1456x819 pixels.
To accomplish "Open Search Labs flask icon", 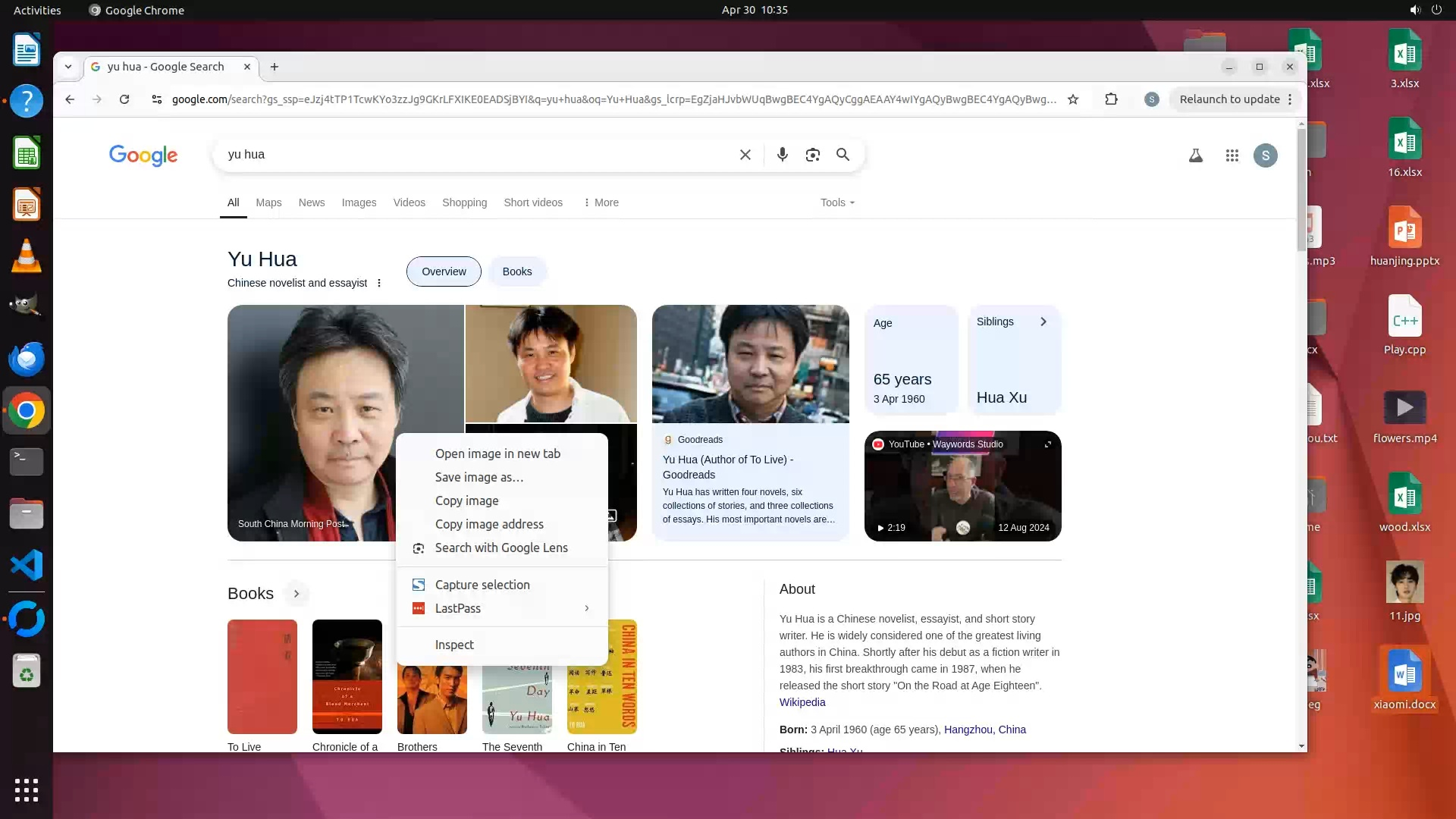I will pyautogui.click(x=1195, y=155).
